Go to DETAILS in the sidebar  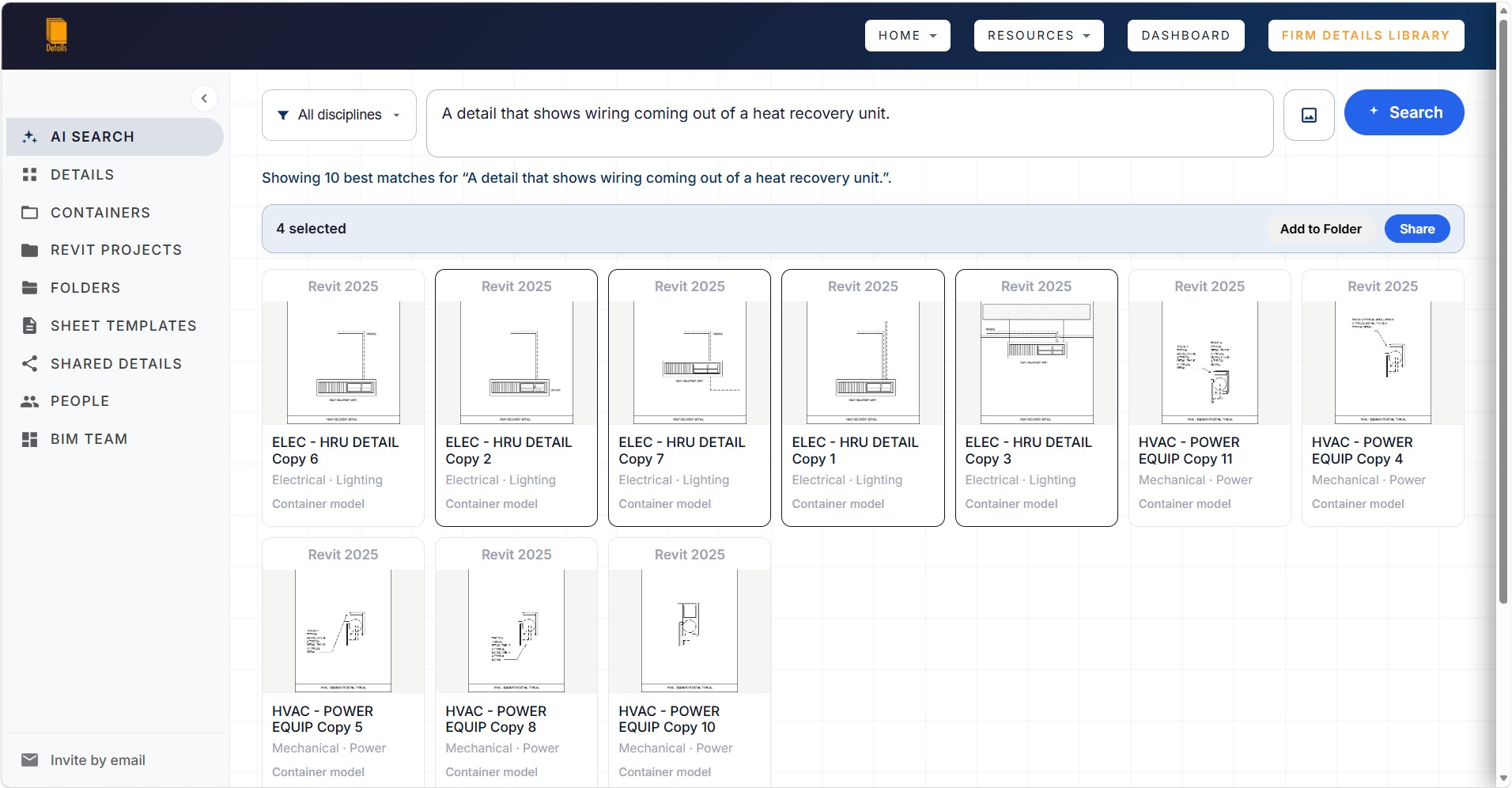115,175
